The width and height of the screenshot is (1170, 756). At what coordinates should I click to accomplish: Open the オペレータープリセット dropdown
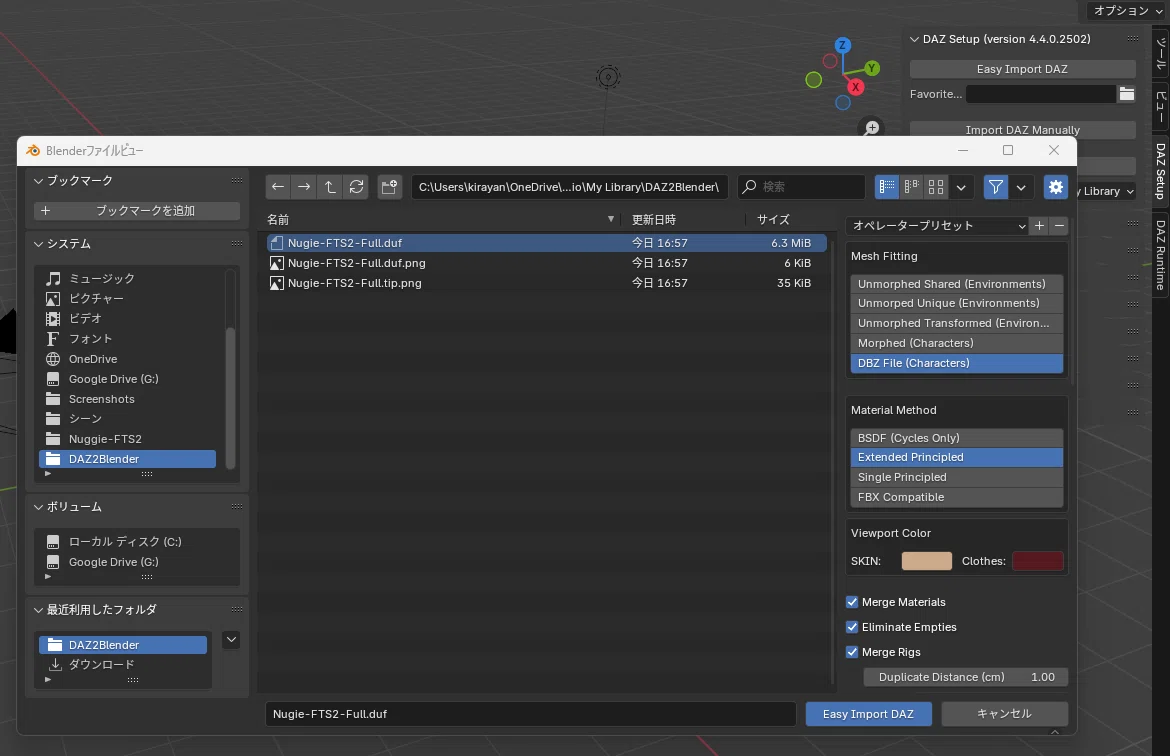(937, 225)
